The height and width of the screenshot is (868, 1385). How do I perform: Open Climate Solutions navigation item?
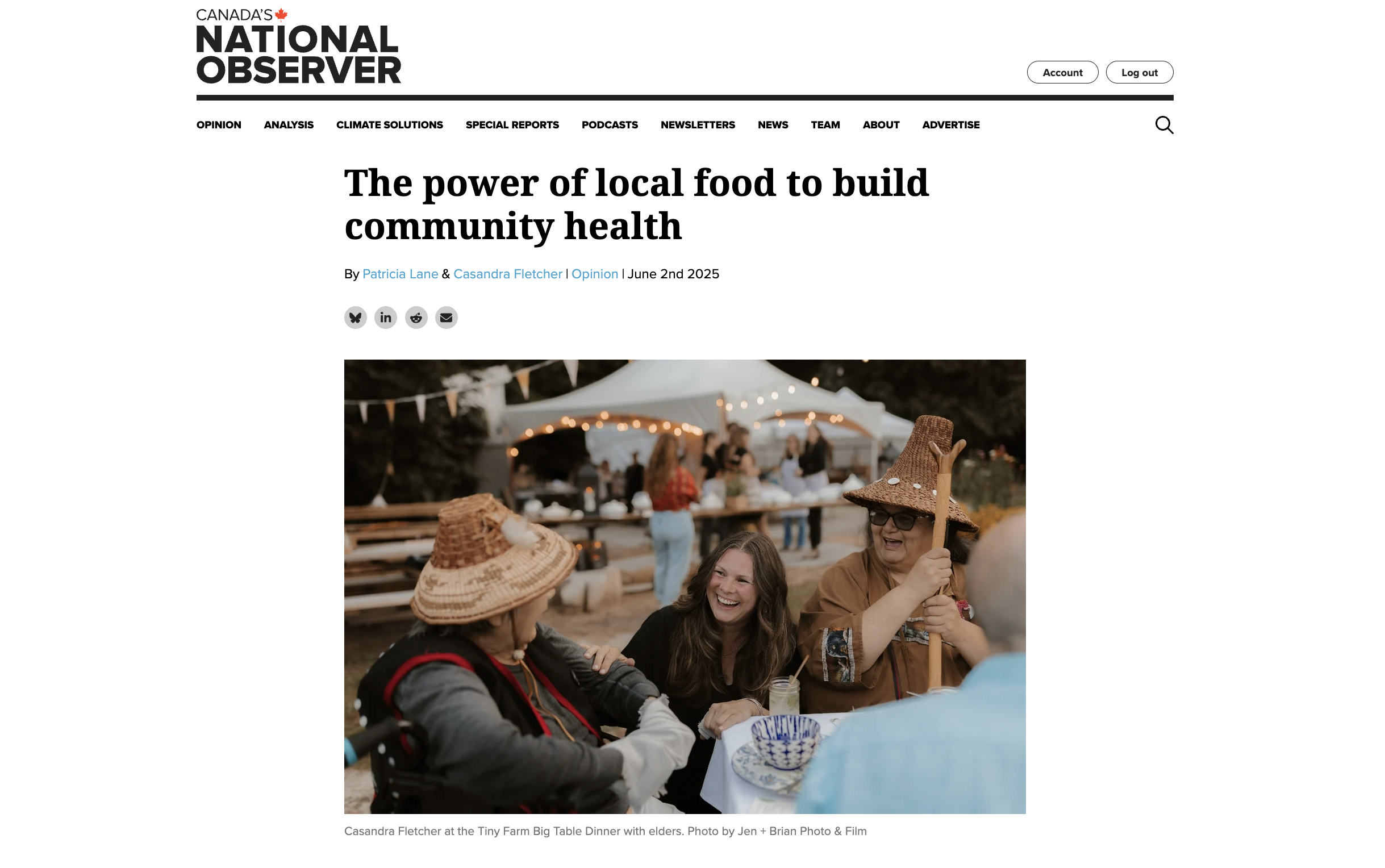(390, 125)
